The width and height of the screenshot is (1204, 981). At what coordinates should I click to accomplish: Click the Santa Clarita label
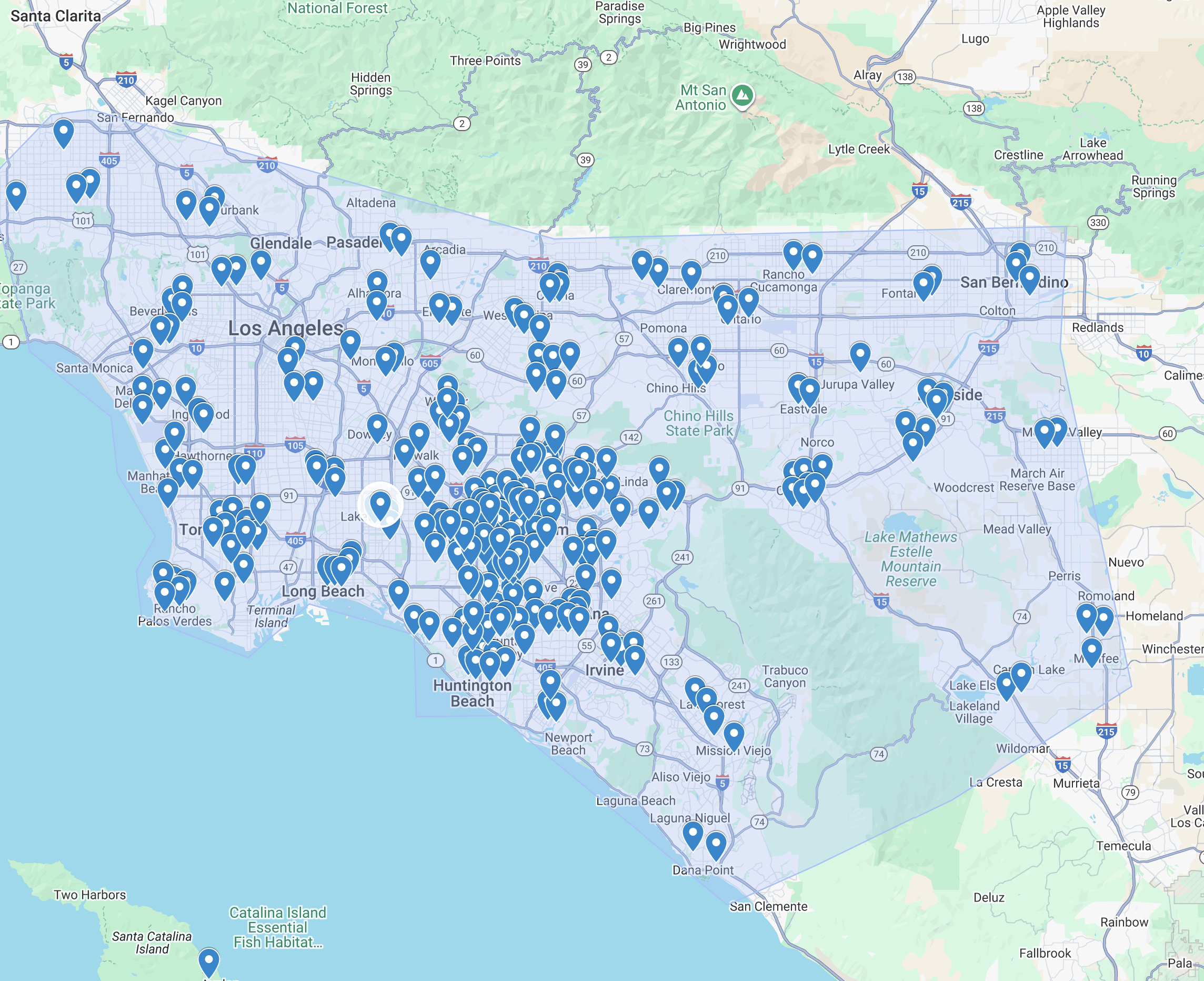(55, 16)
